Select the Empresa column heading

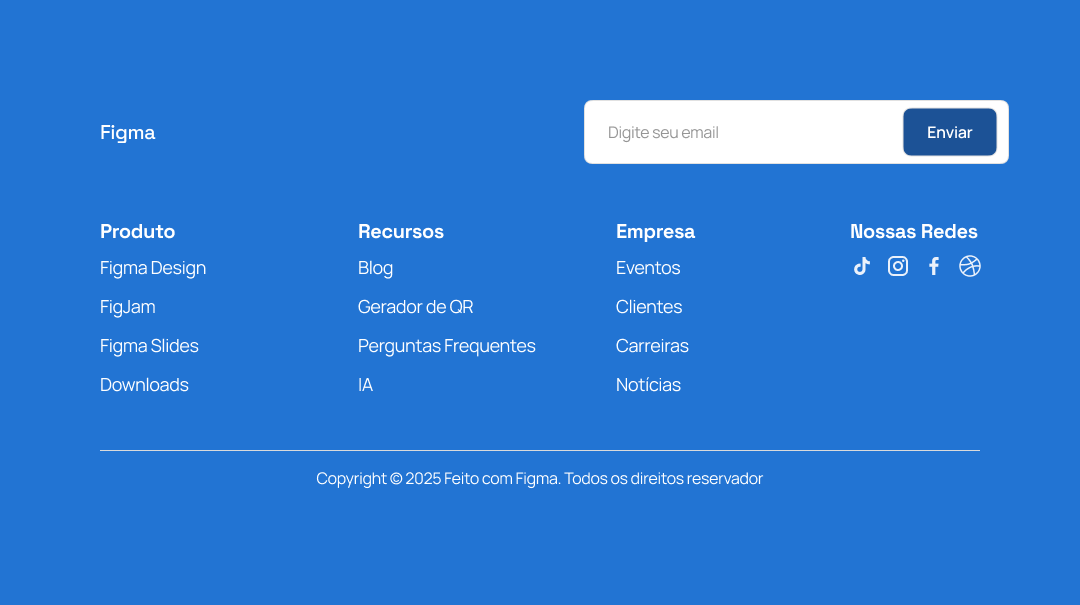pos(655,232)
